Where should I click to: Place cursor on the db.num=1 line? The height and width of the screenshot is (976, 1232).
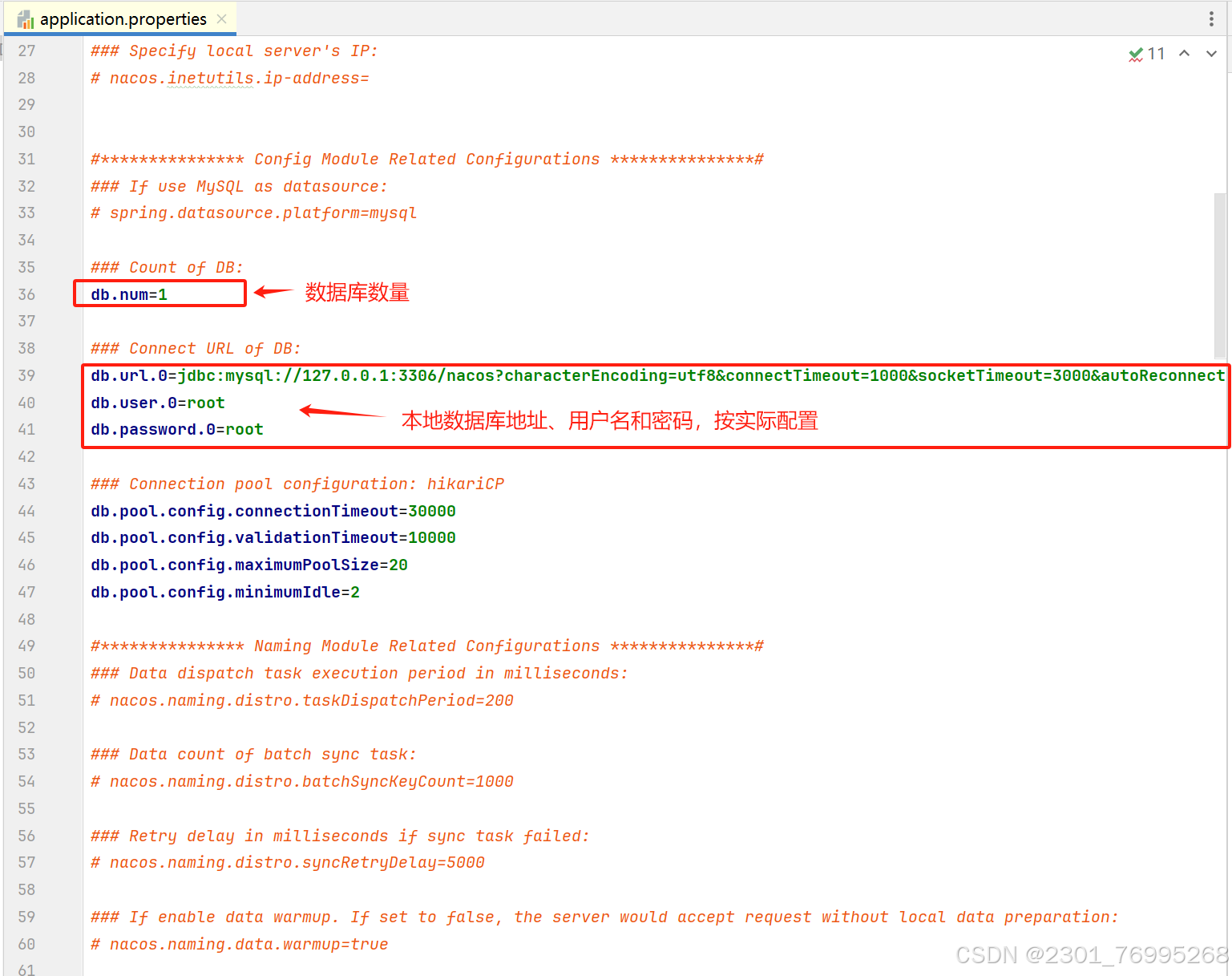(x=129, y=294)
